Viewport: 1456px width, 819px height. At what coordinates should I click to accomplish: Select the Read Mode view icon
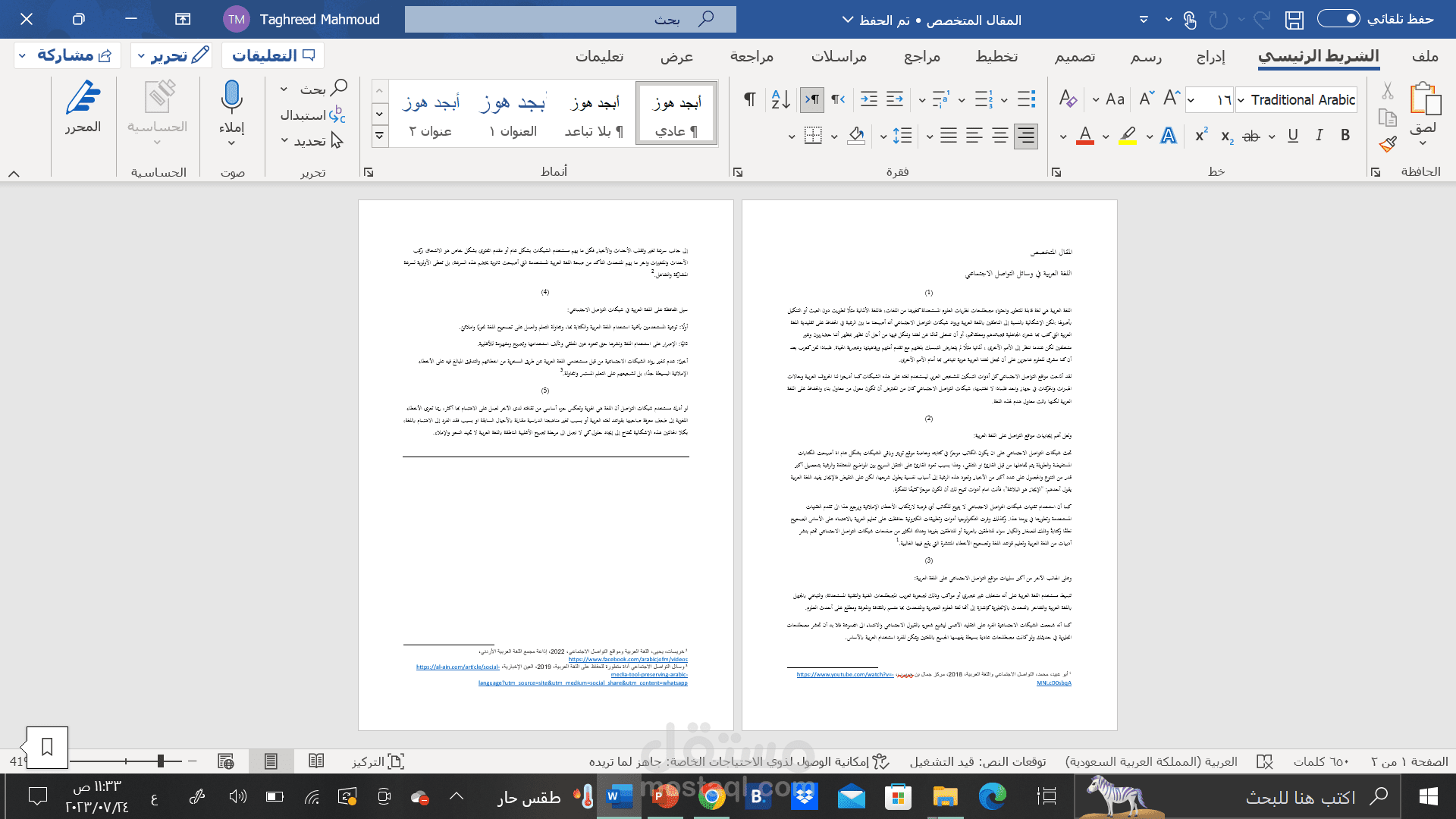[x=316, y=761]
